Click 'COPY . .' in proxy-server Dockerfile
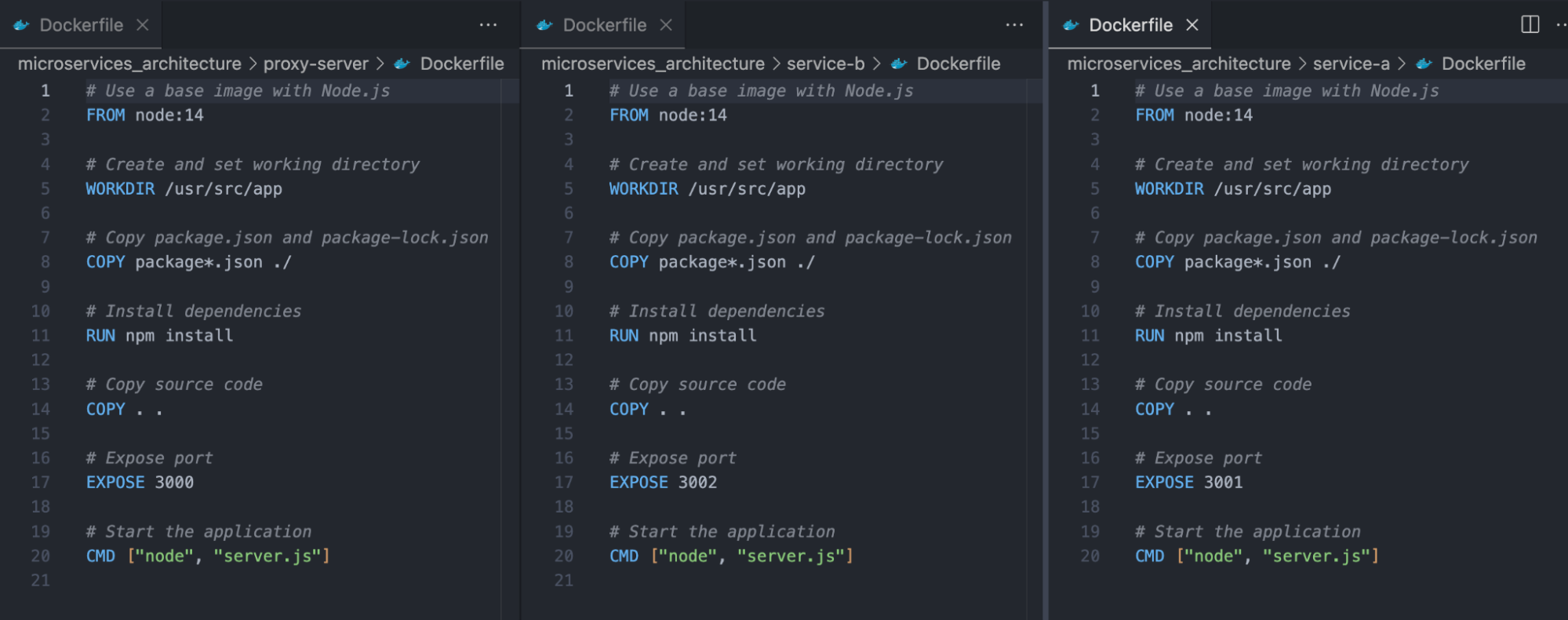The height and width of the screenshot is (620, 1568). click(x=125, y=409)
